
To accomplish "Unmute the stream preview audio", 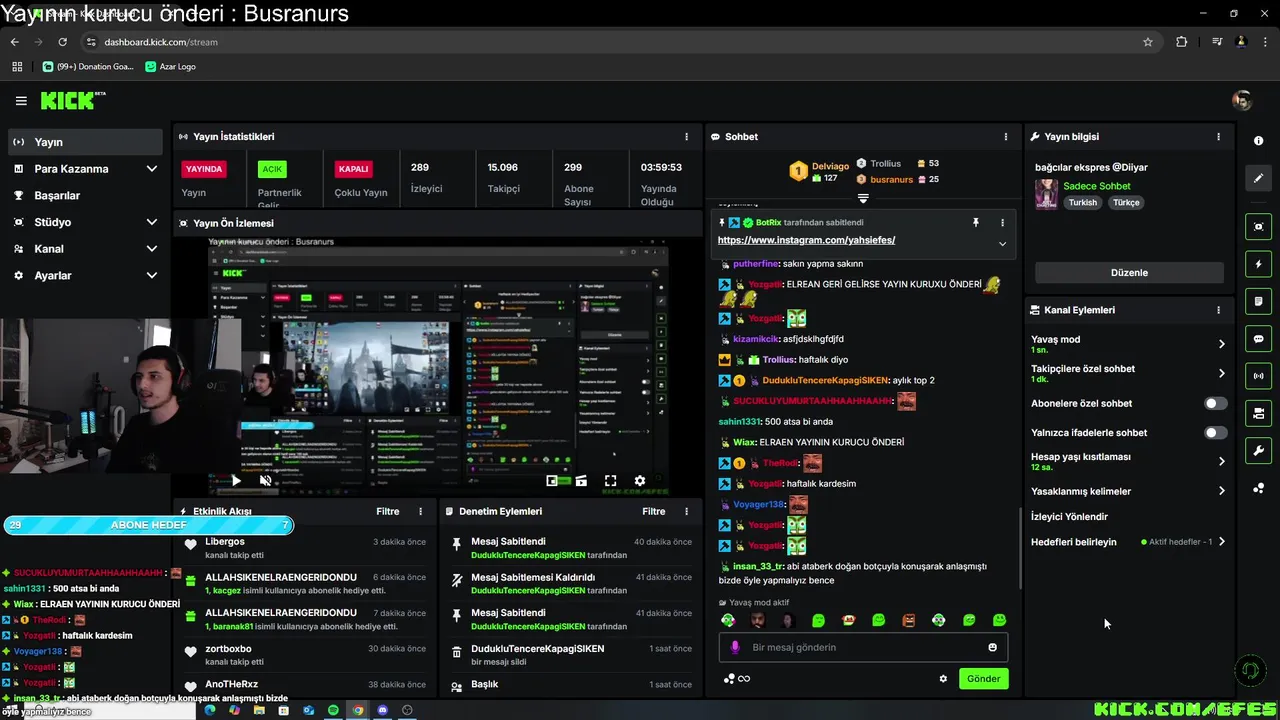I will 265,481.
